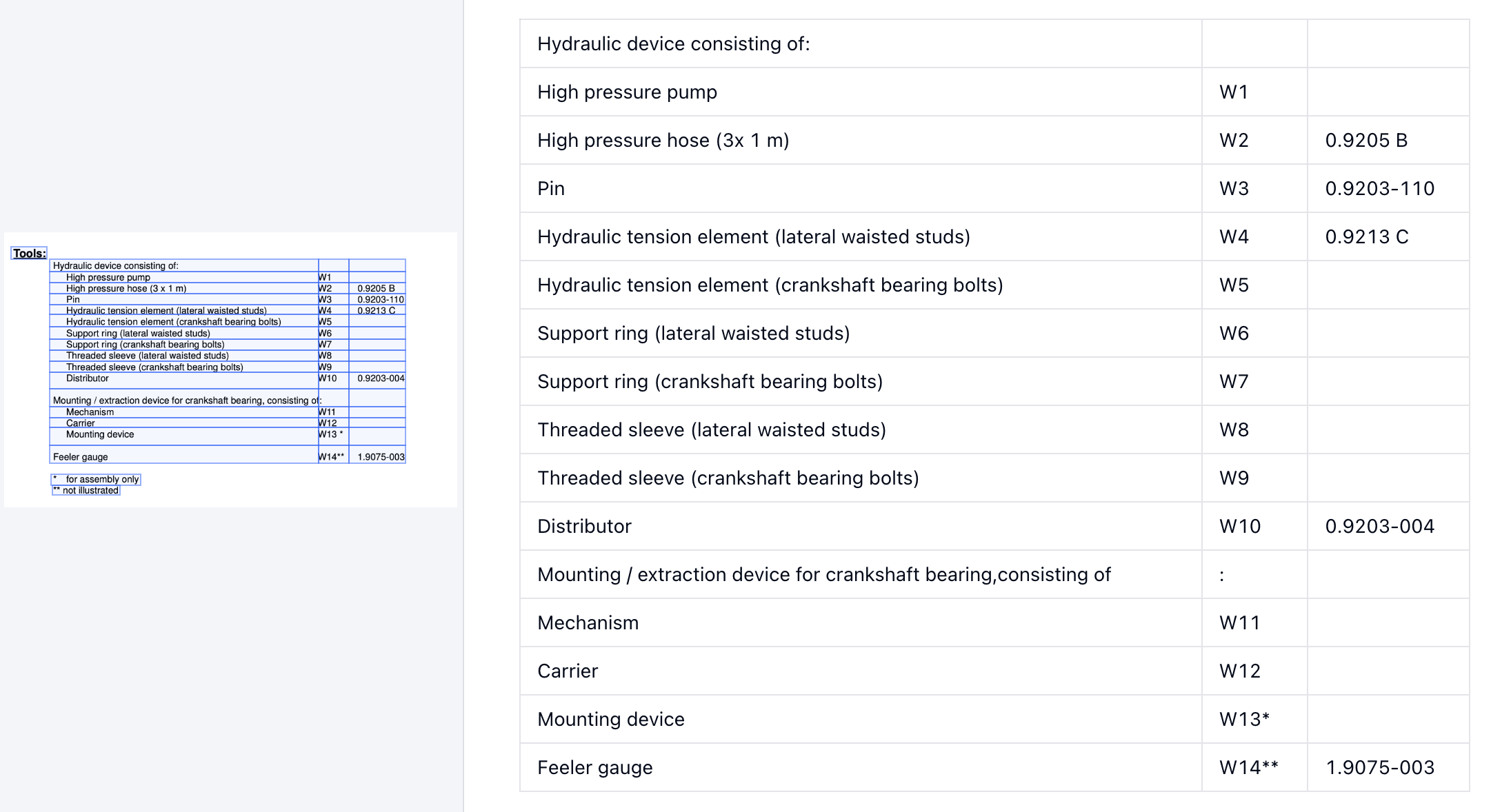Select the large 'Mechanism' cell
Image resolution: width=1491 pixels, height=812 pixels.
[x=588, y=622]
